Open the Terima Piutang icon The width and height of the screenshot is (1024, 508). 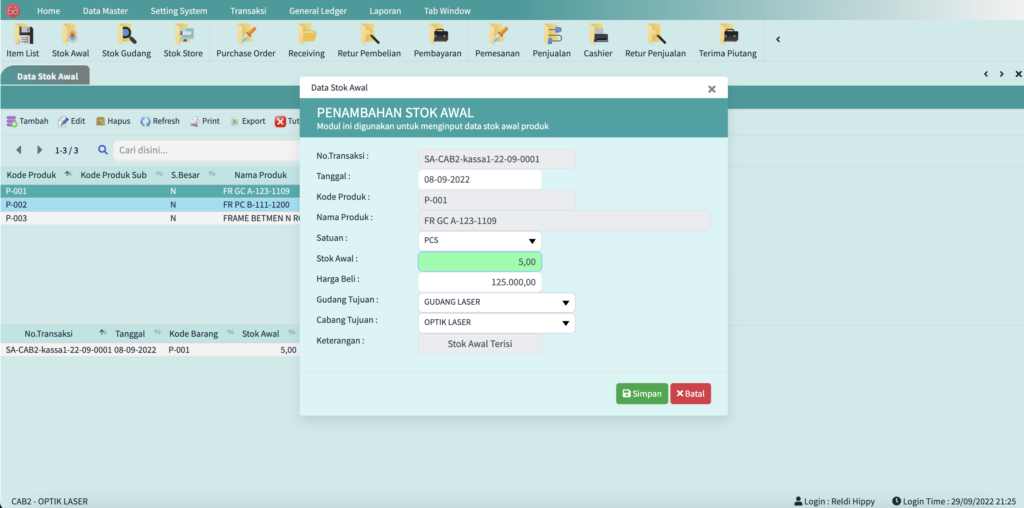click(x=727, y=40)
